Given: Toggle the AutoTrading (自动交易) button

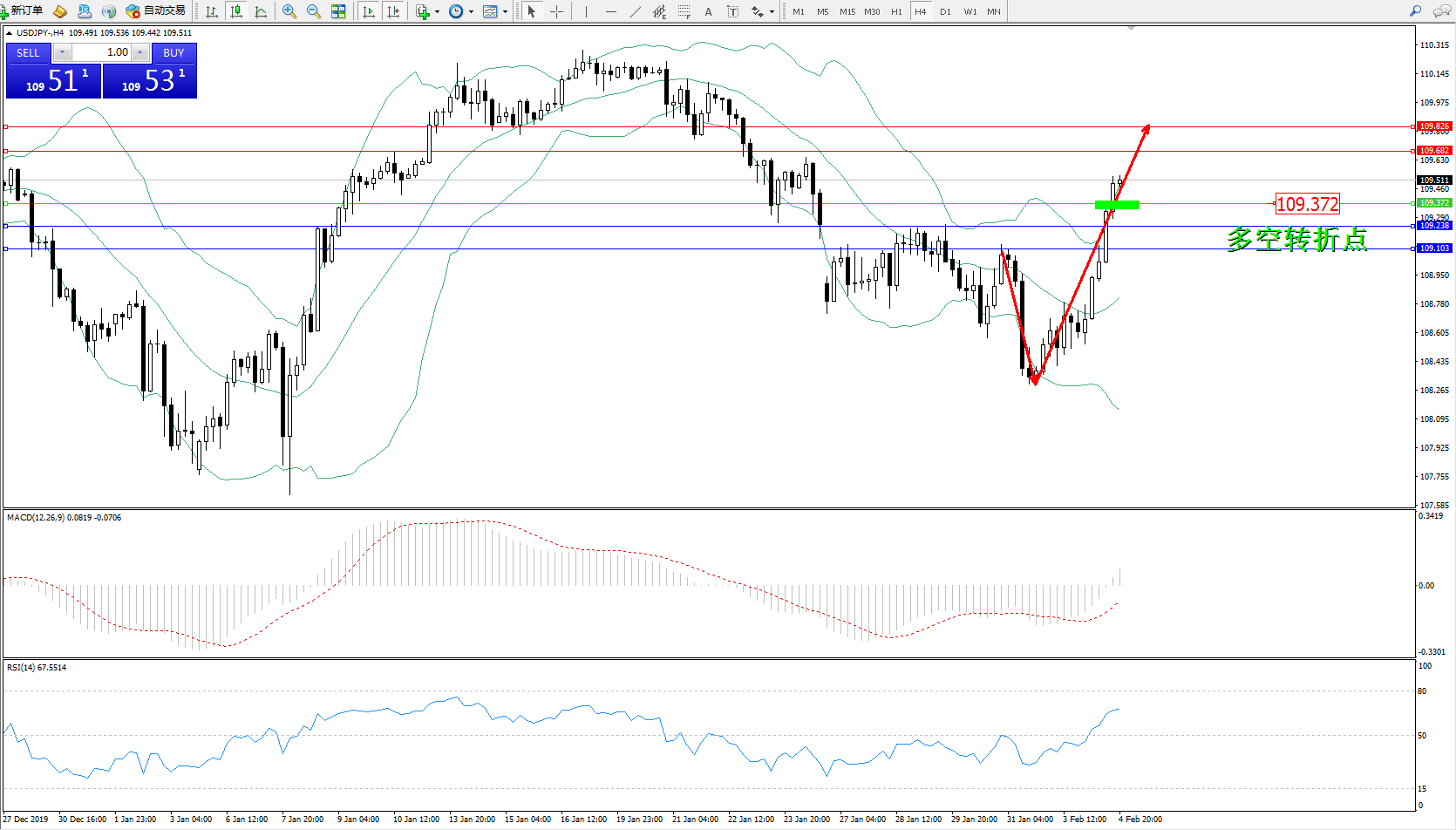Looking at the screenshot, I should click(x=157, y=11).
